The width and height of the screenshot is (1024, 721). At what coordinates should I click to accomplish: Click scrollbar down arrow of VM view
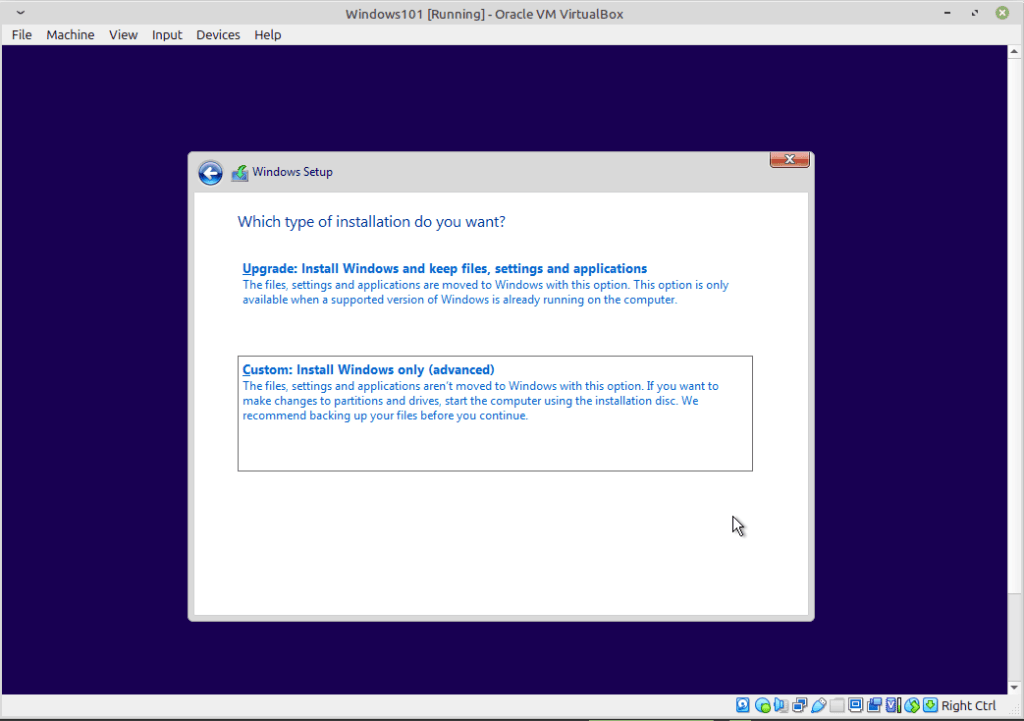1014,688
